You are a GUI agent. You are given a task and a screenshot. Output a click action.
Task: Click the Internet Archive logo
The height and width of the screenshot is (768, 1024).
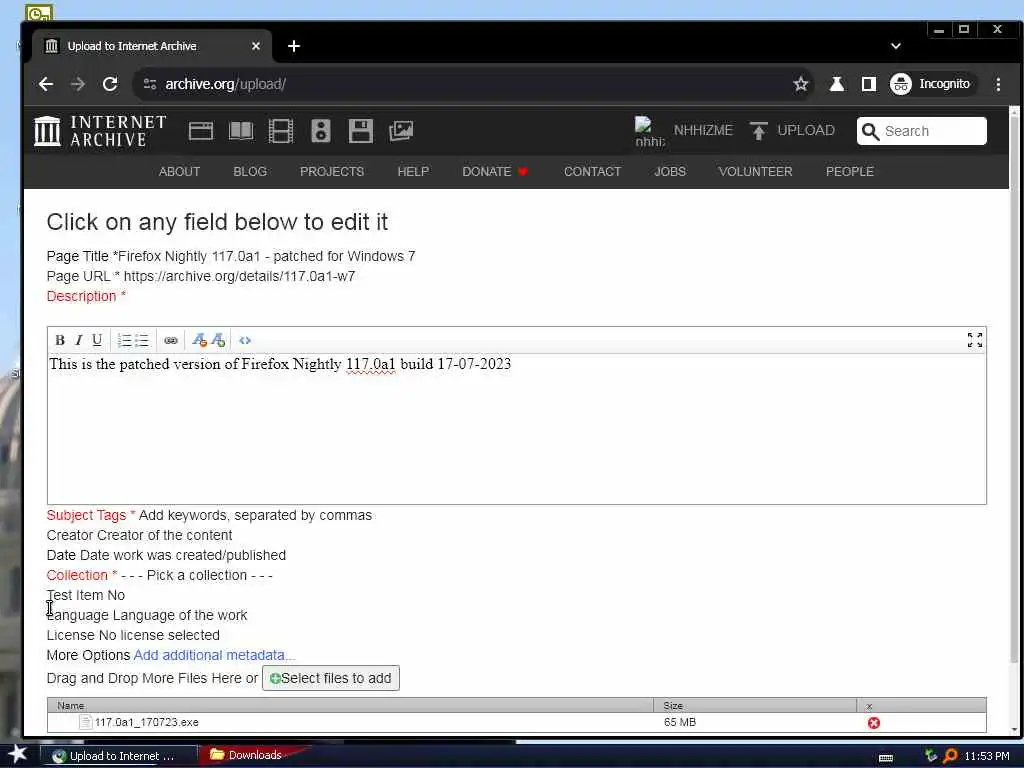[100, 131]
